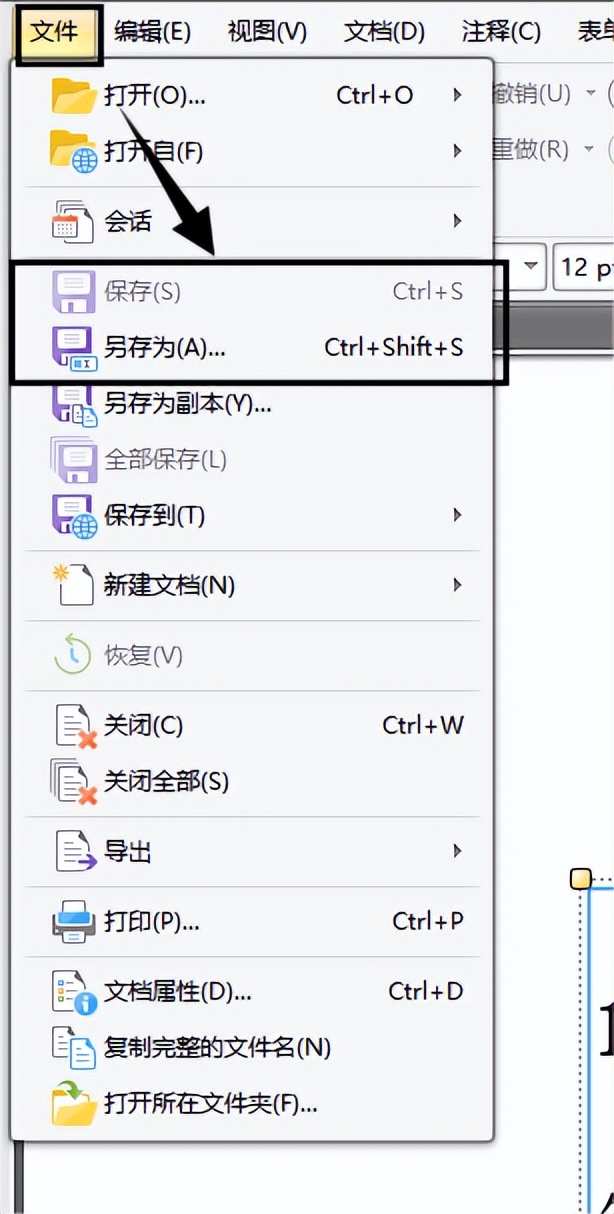This screenshot has width=614, height=1214.
Task: Open the 重做(R) dropdown arrow
Action: click(586, 149)
